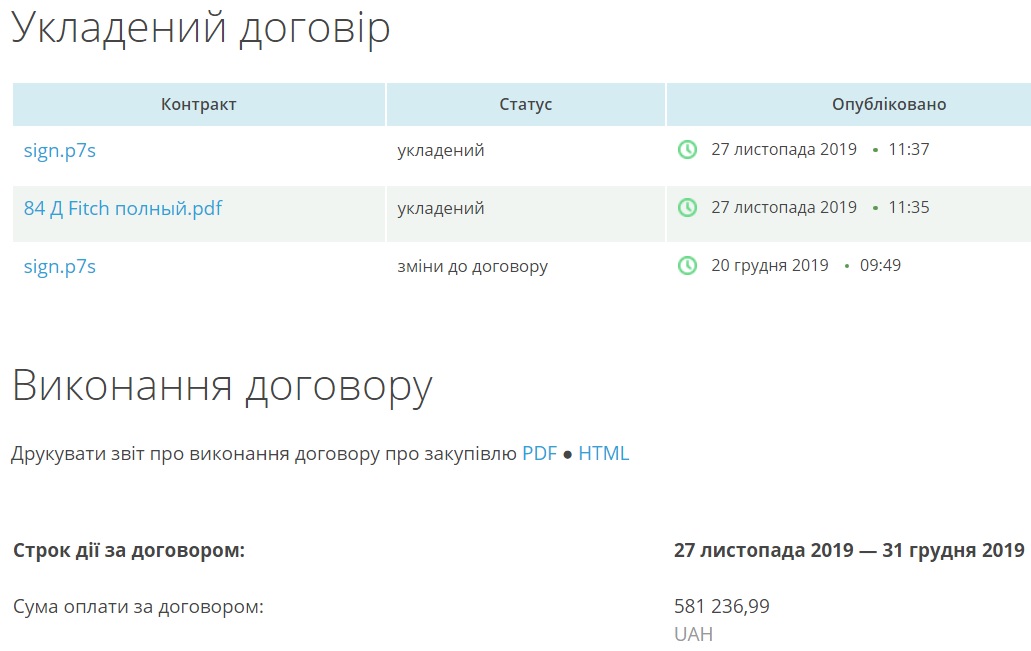Click the Виконання договору heading
The width and height of the screenshot is (1031, 651).
click(x=222, y=386)
